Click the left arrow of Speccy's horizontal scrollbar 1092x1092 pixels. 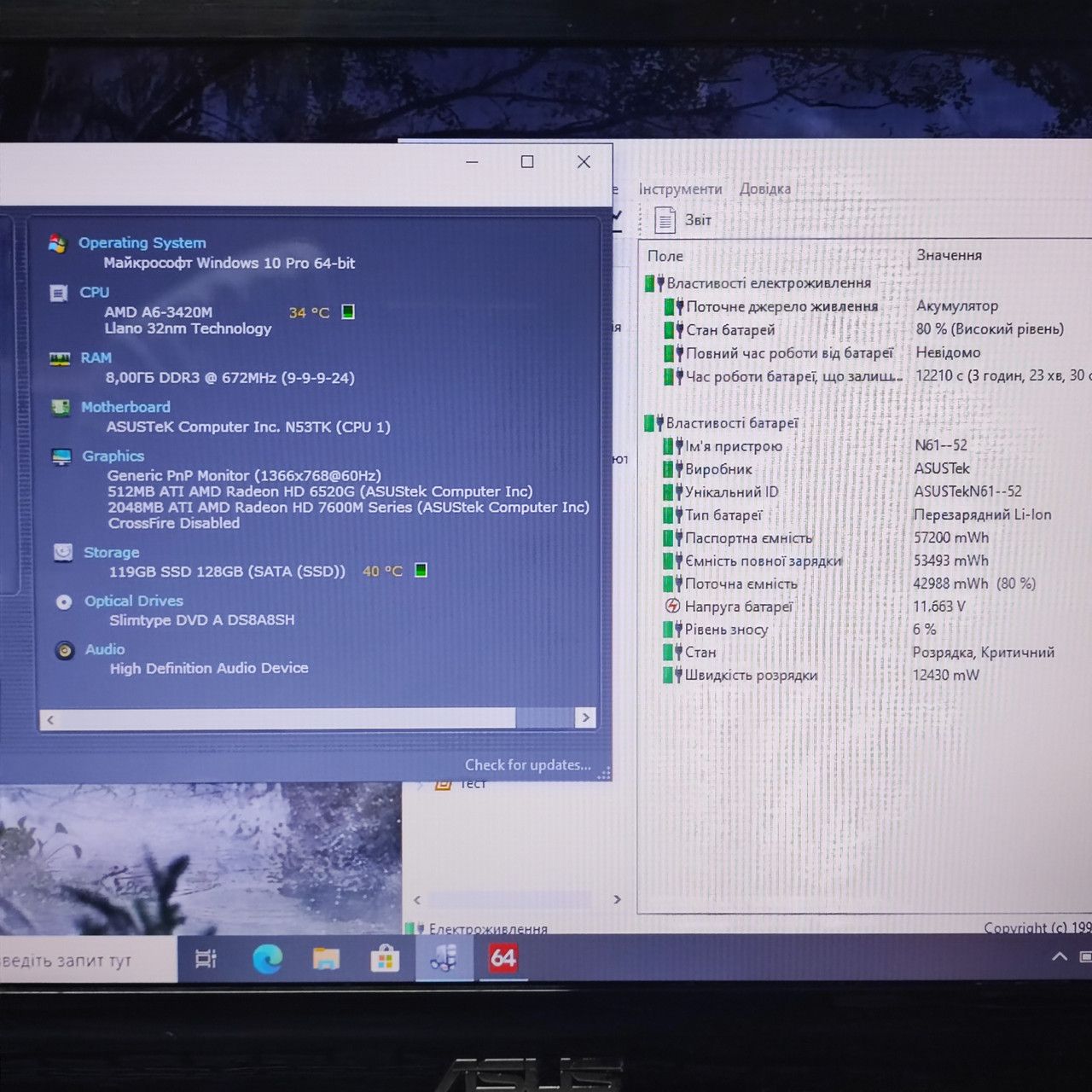pyautogui.click(x=50, y=720)
